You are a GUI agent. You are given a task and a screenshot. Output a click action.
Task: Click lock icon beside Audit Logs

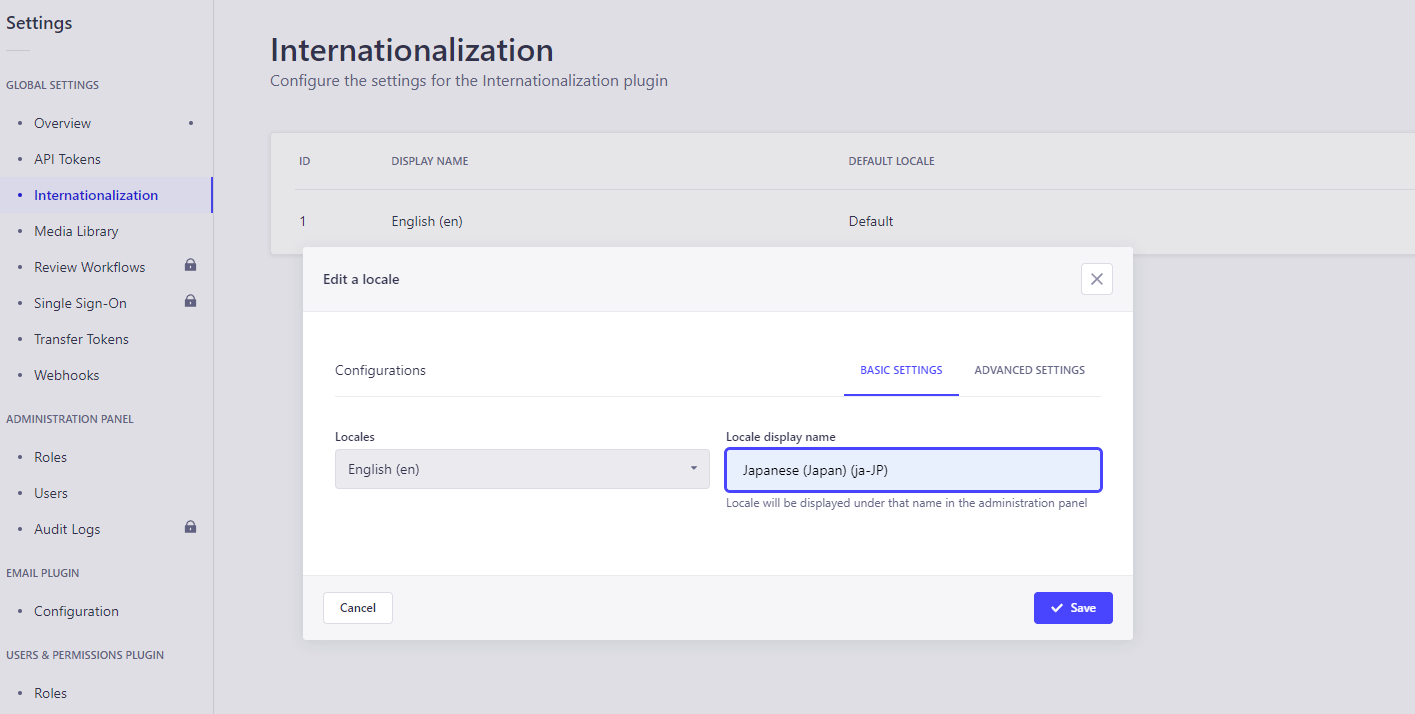click(190, 528)
